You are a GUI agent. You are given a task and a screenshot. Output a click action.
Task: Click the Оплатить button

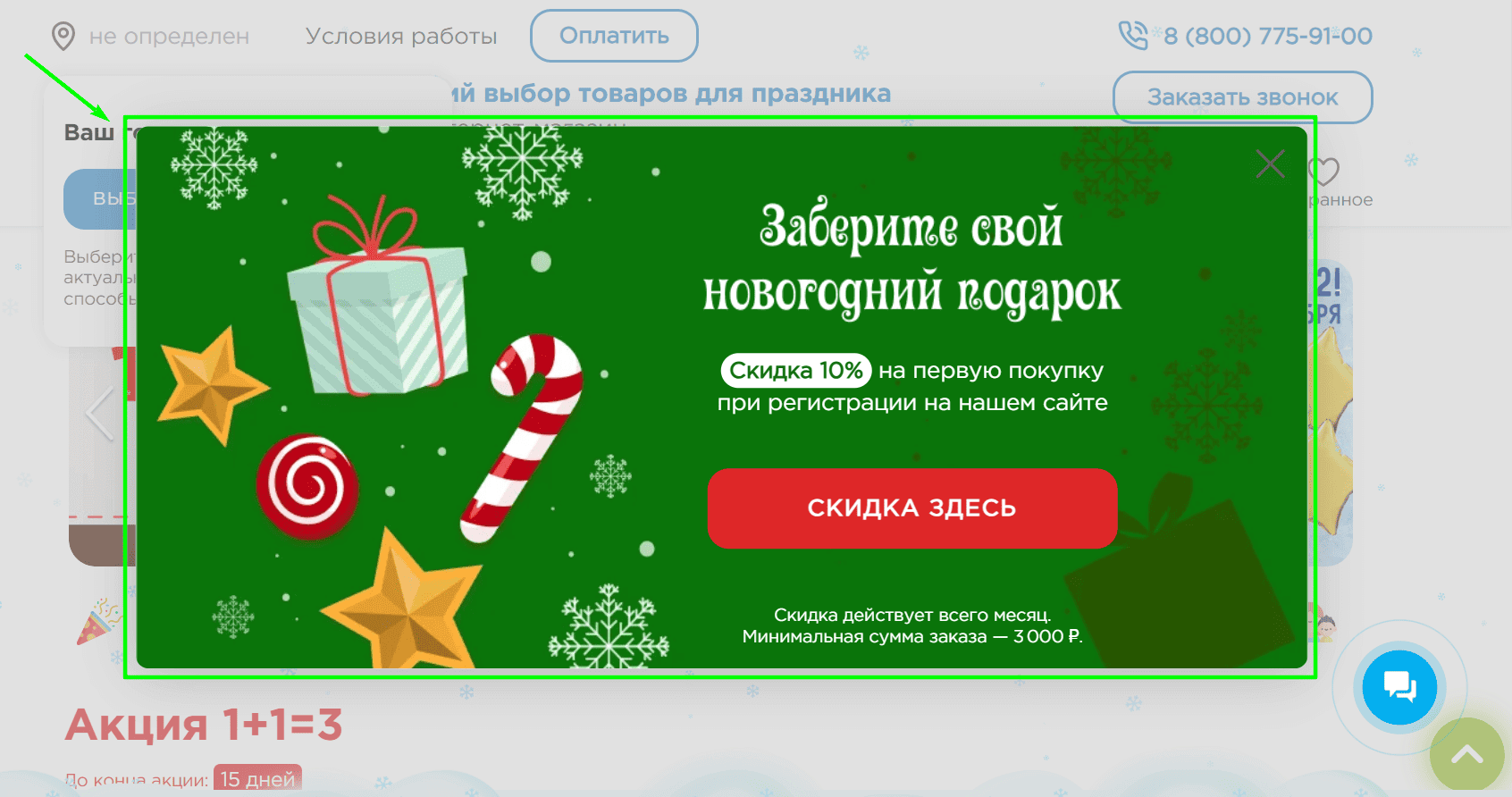(x=614, y=36)
